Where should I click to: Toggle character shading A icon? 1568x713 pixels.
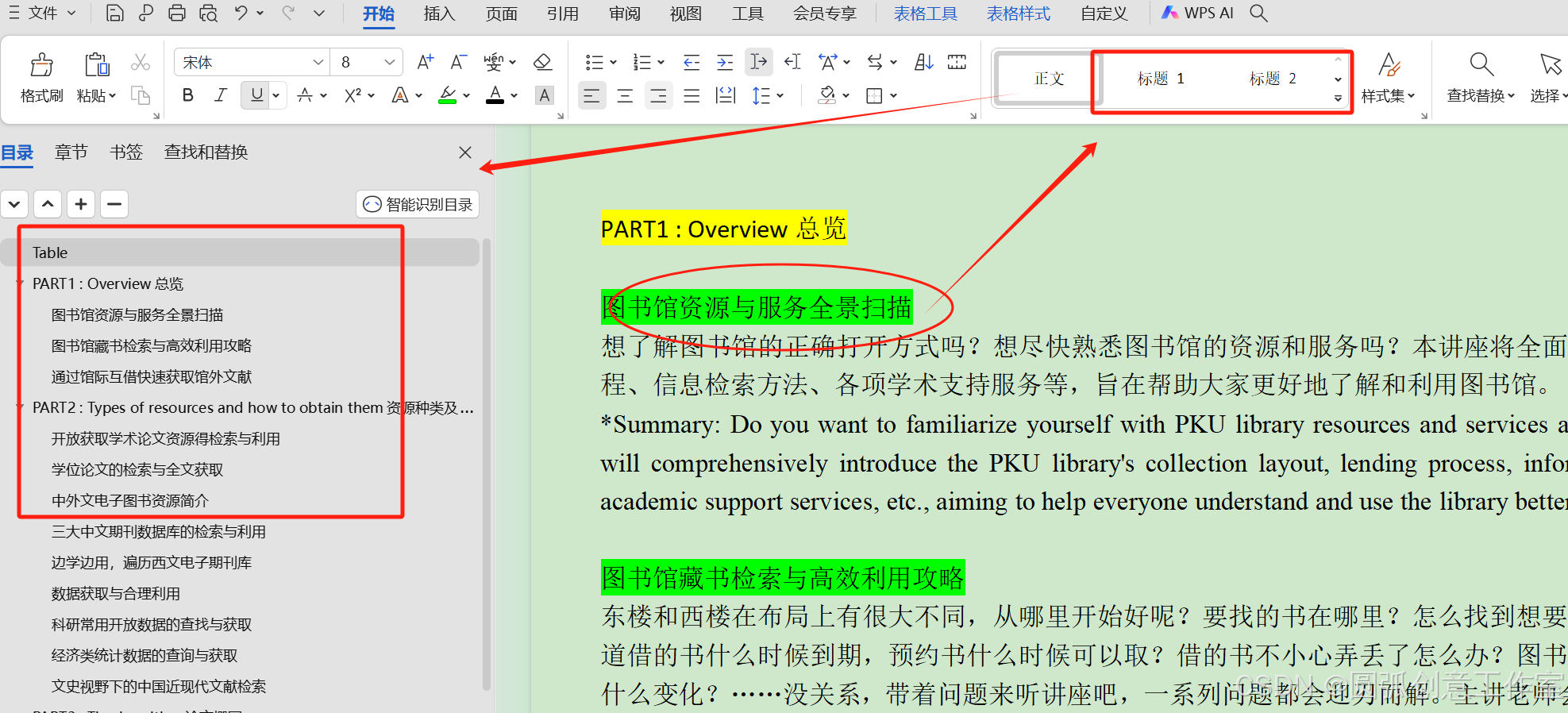click(545, 95)
